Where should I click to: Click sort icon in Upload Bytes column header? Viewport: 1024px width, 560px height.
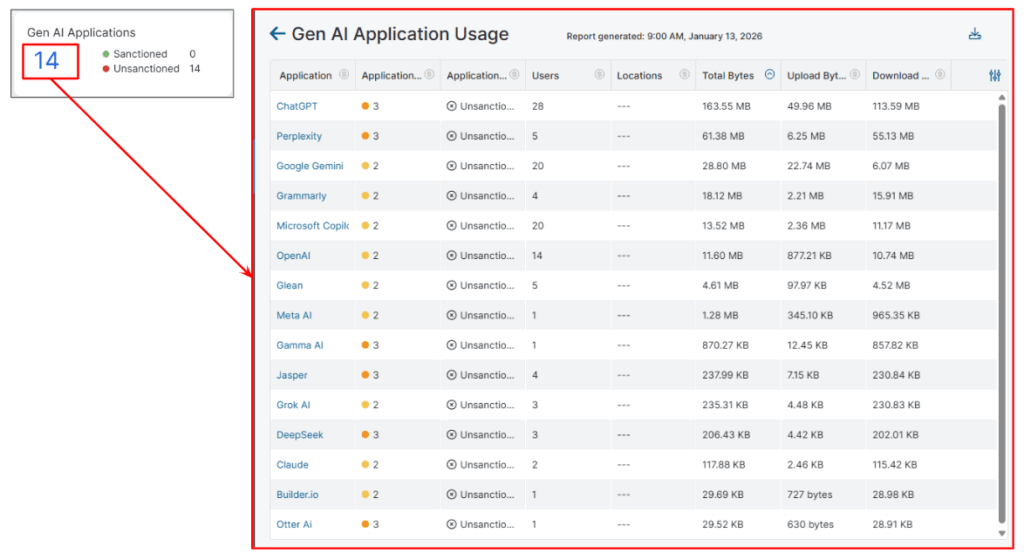[854, 74]
